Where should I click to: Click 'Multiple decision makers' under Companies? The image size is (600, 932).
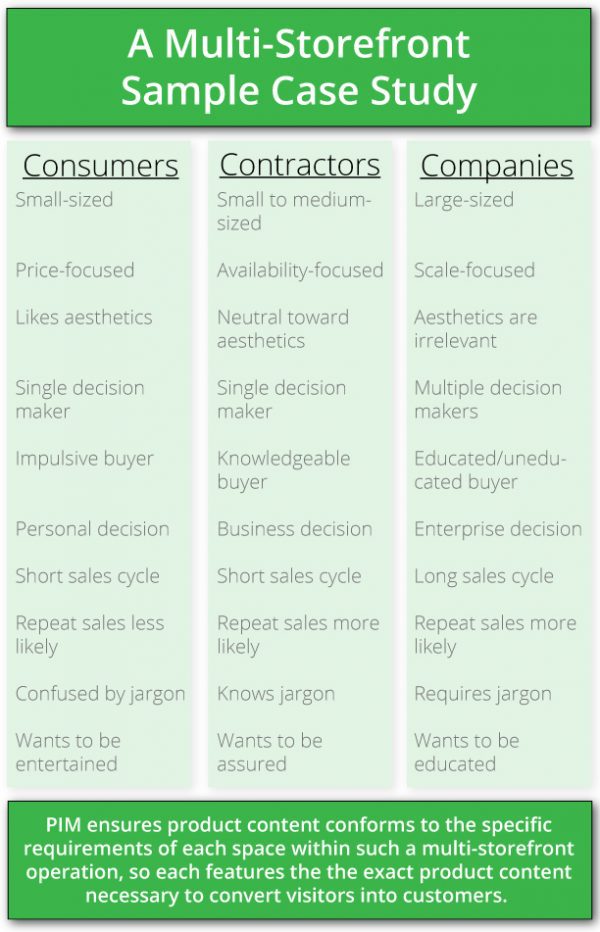pos(488,399)
